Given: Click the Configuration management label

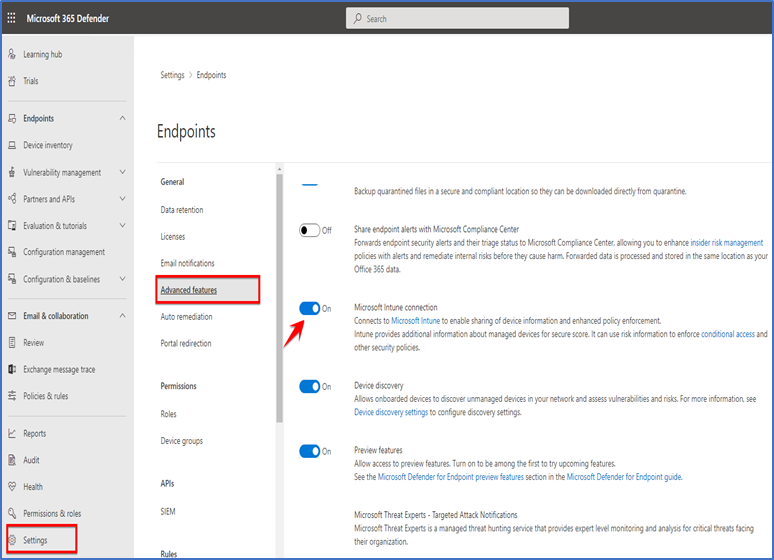Looking at the screenshot, I should click(x=64, y=252).
